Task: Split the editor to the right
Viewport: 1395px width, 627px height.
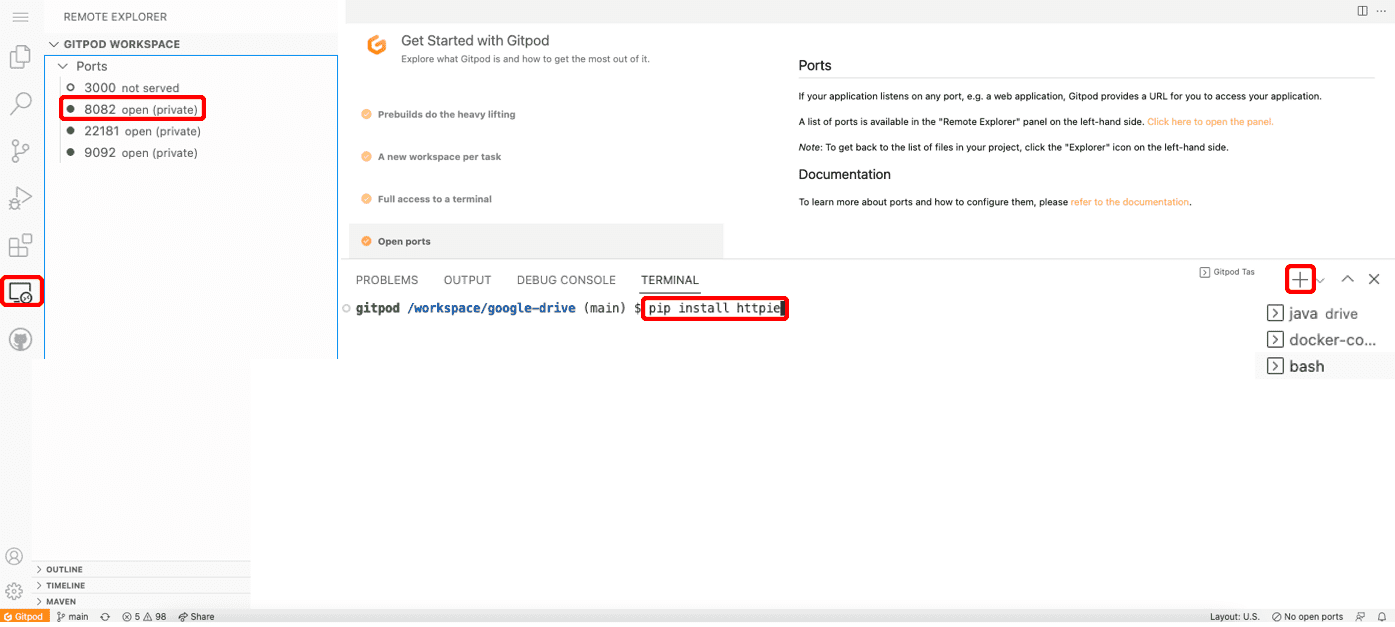Action: (x=1362, y=11)
